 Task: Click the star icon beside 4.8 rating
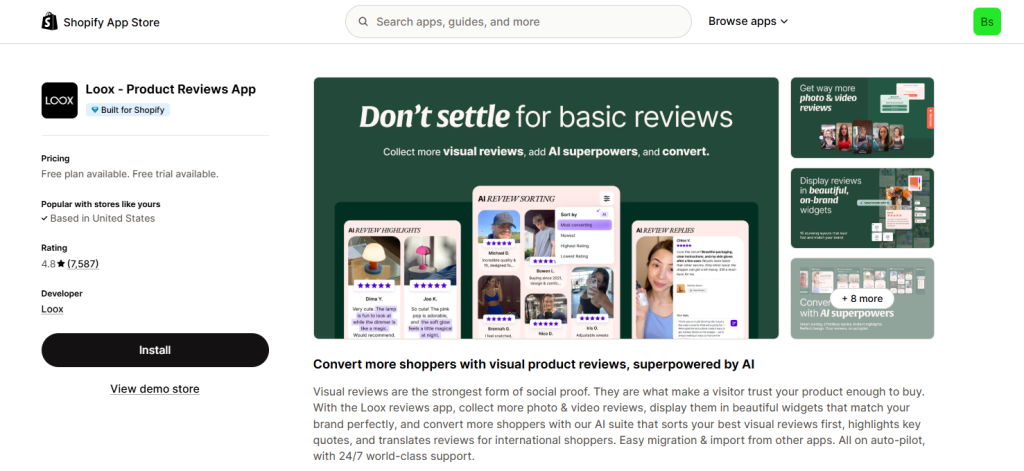pos(61,264)
